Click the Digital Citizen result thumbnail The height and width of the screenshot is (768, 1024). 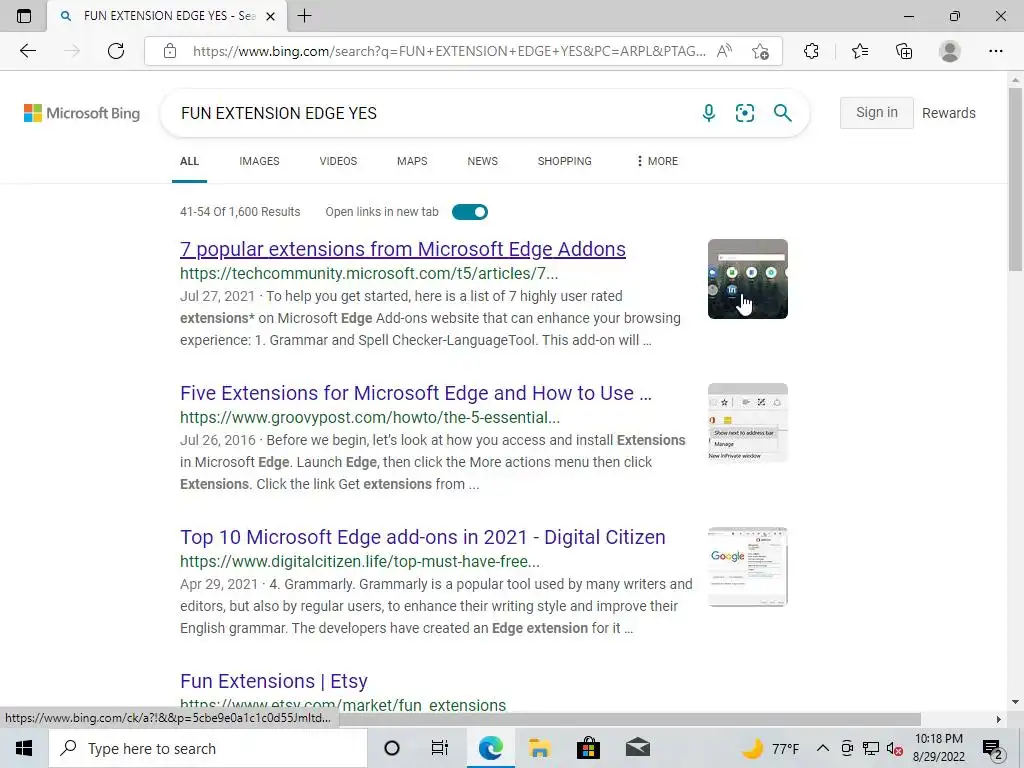pyautogui.click(x=748, y=567)
